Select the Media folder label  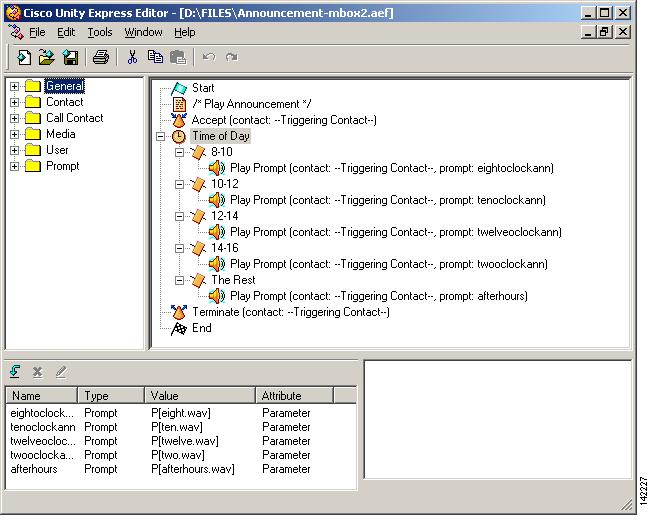point(61,134)
